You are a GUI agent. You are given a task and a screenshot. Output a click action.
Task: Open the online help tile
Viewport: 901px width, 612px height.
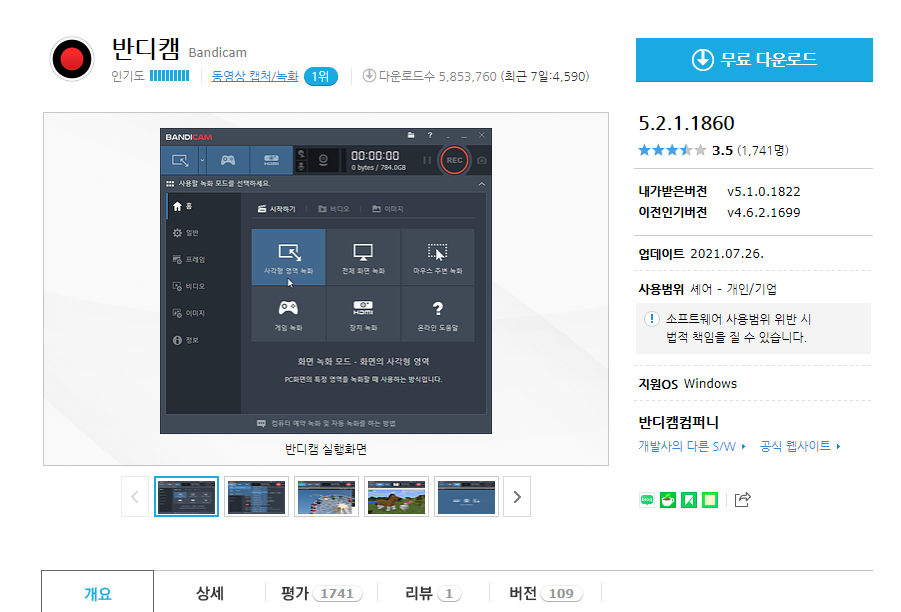click(438, 314)
